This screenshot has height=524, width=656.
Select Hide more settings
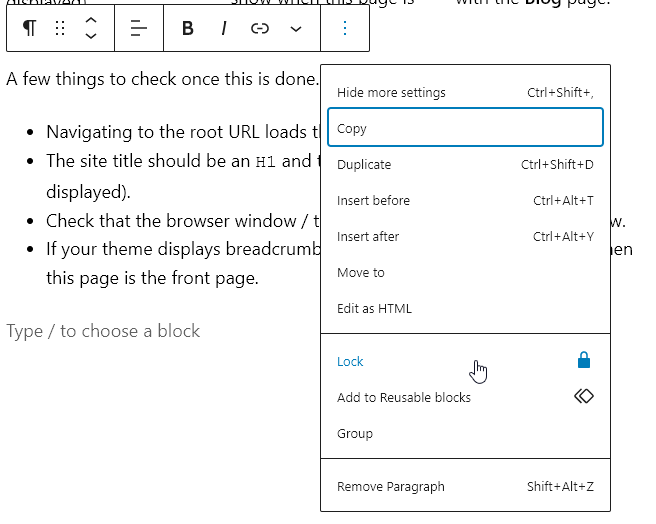click(x=391, y=93)
